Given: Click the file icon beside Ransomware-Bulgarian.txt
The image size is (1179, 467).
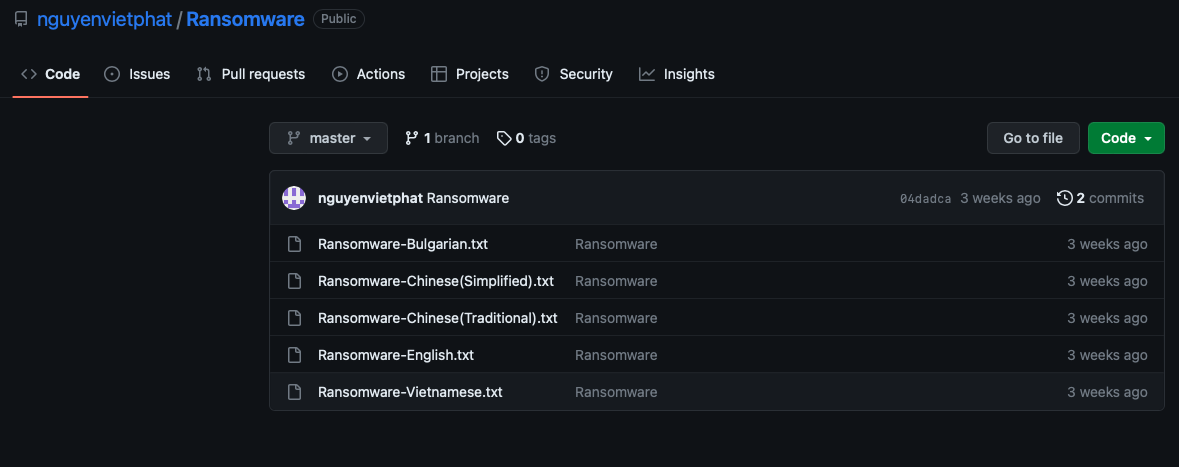Looking at the screenshot, I should coord(294,244).
